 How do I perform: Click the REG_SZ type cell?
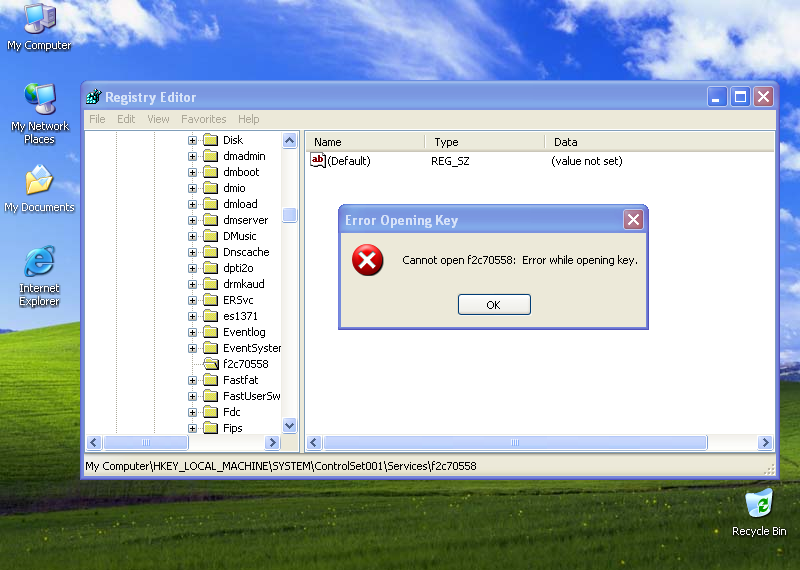point(450,161)
